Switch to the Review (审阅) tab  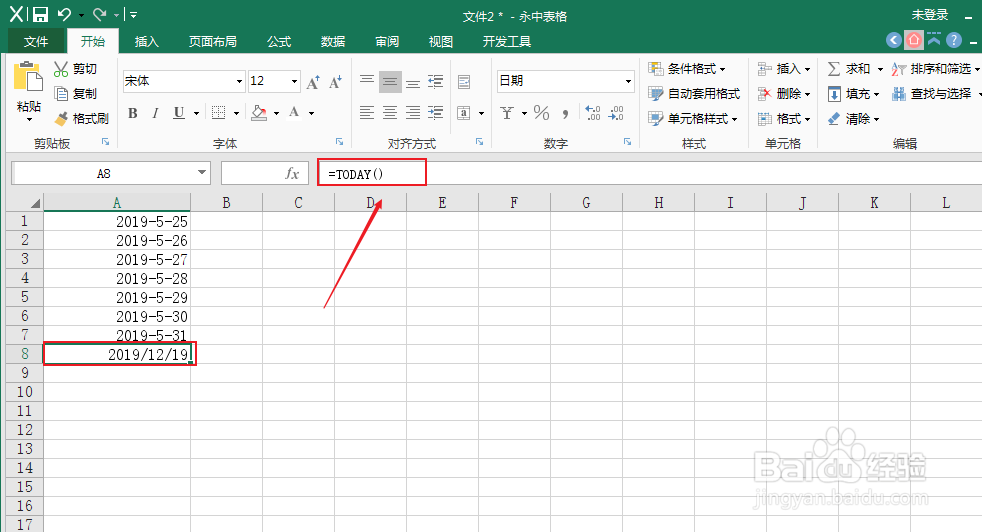[386, 41]
